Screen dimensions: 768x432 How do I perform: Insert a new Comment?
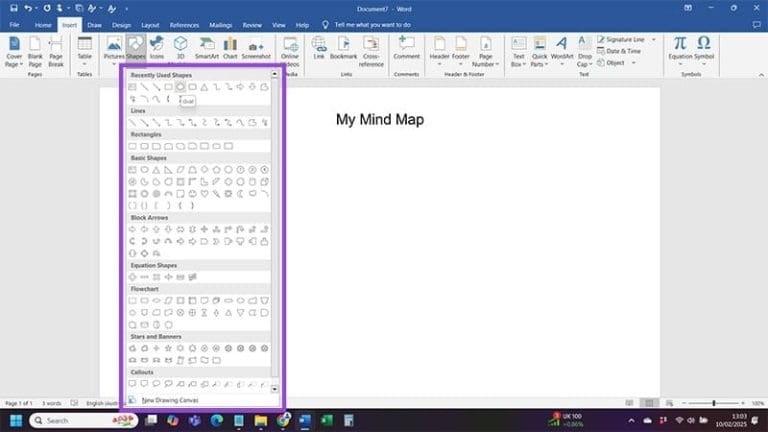[407, 48]
